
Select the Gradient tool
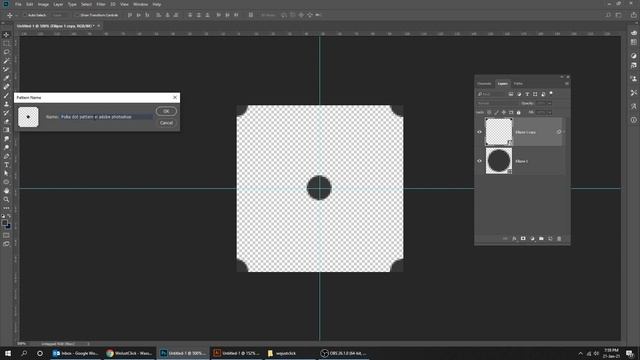pos(6,130)
